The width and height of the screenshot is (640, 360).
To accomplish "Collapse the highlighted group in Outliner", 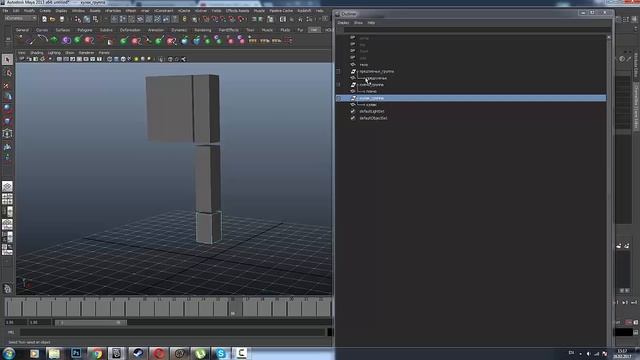I will point(338,98).
